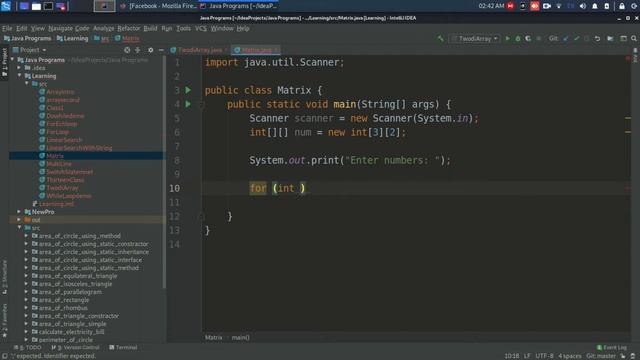Open the TwodiArray run configuration dropdown

tap(475, 38)
